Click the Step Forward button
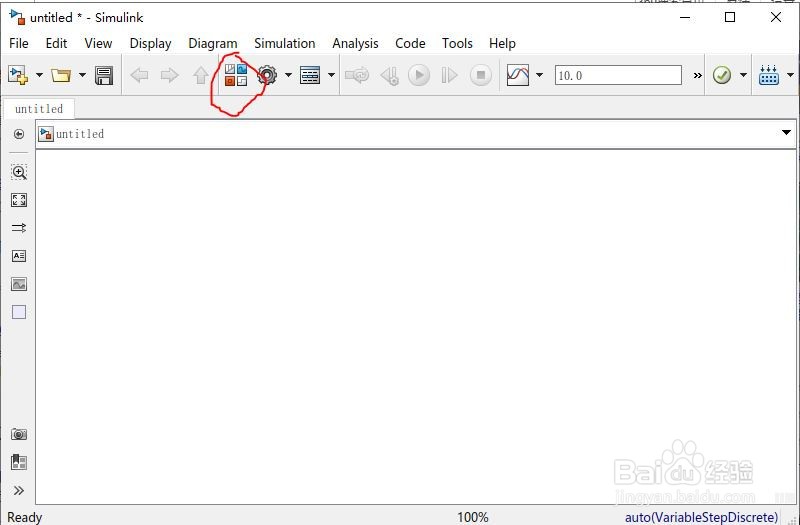Viewport: 800px width, 525px height. click(449, 75)
